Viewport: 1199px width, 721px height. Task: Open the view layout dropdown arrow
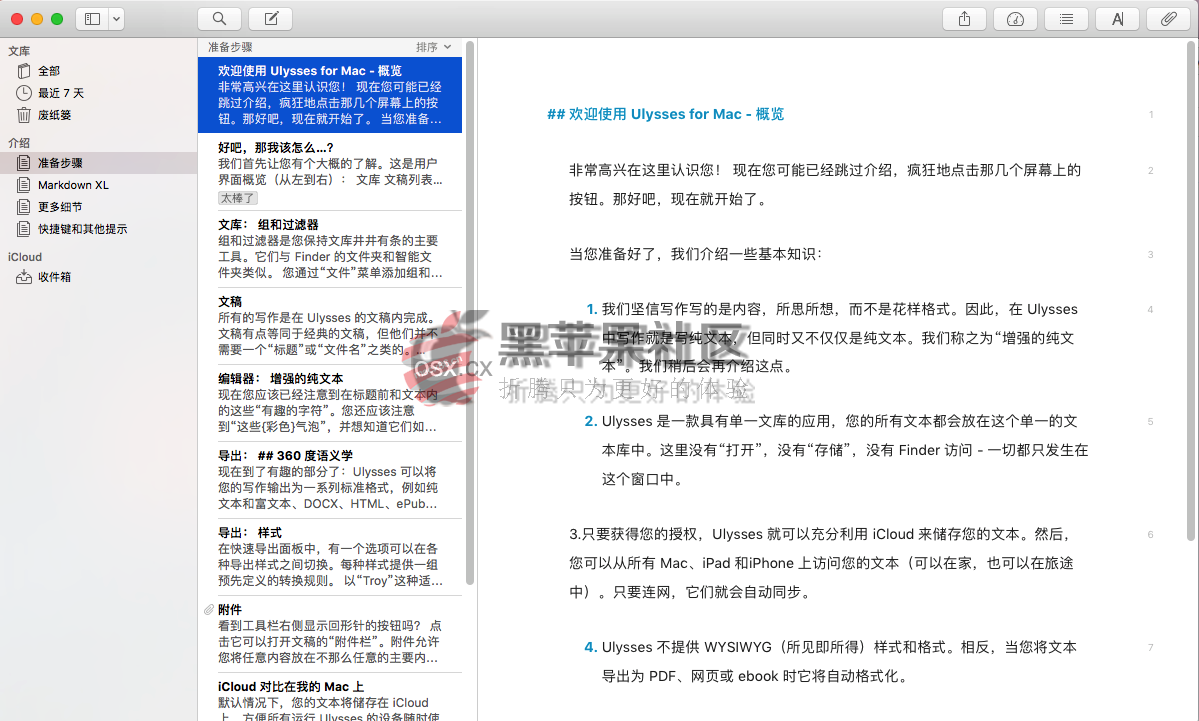pos(116,19)
